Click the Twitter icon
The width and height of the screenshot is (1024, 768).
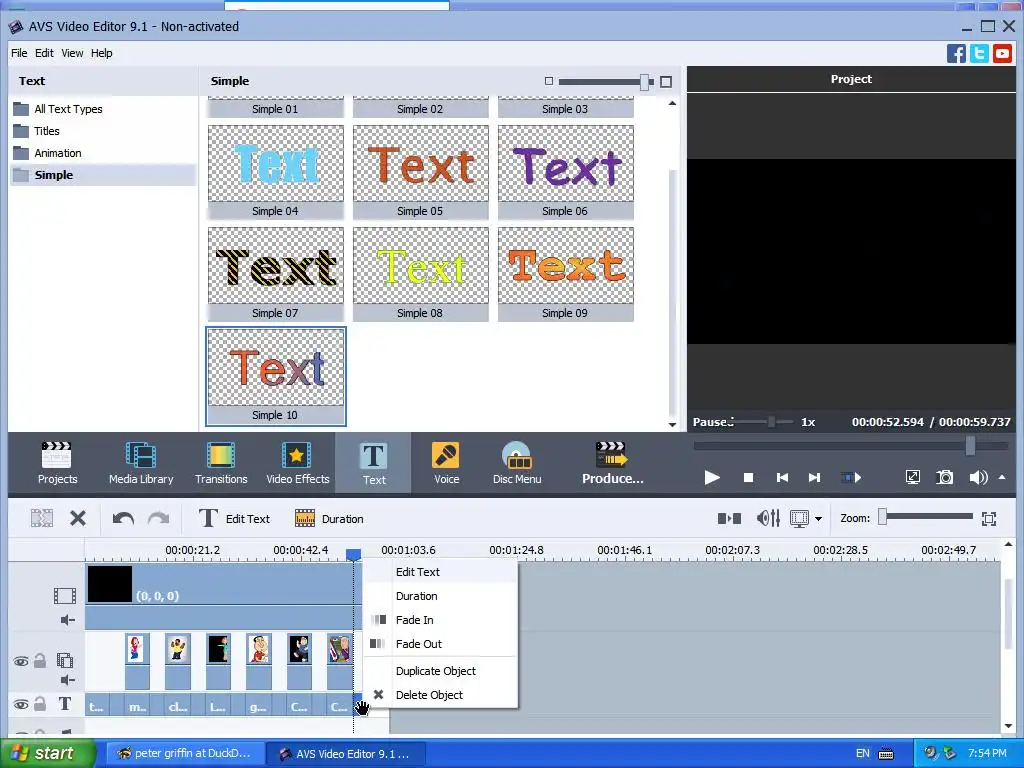tap(979, 54)
